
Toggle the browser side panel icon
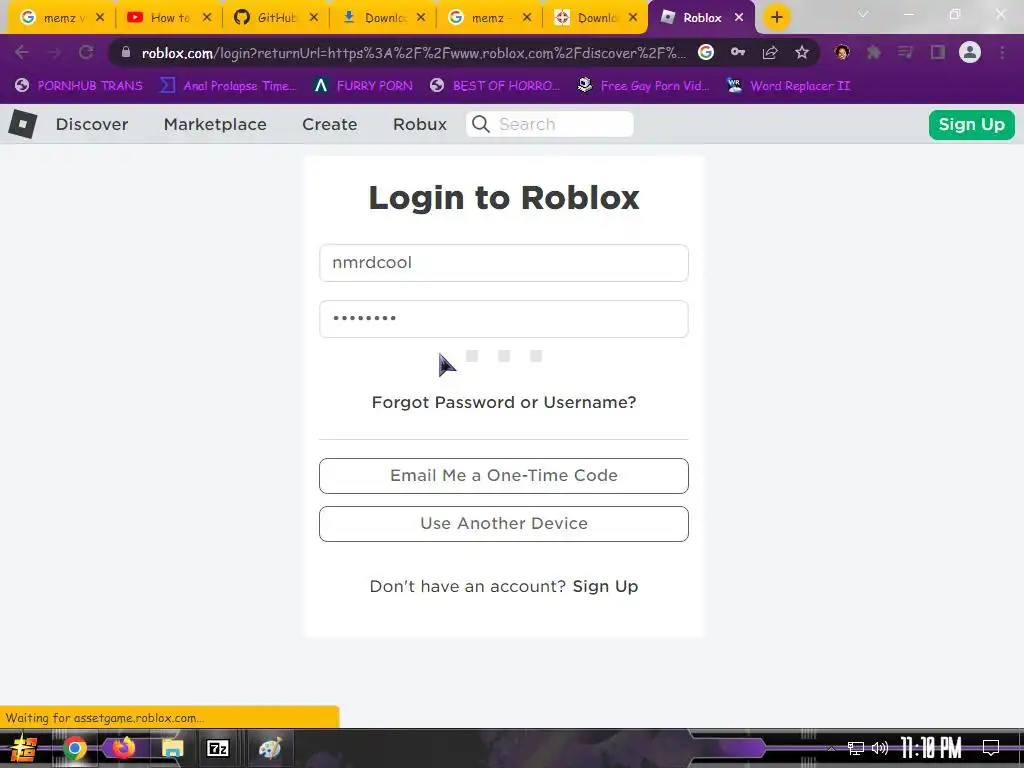click(x=938, y=52)
